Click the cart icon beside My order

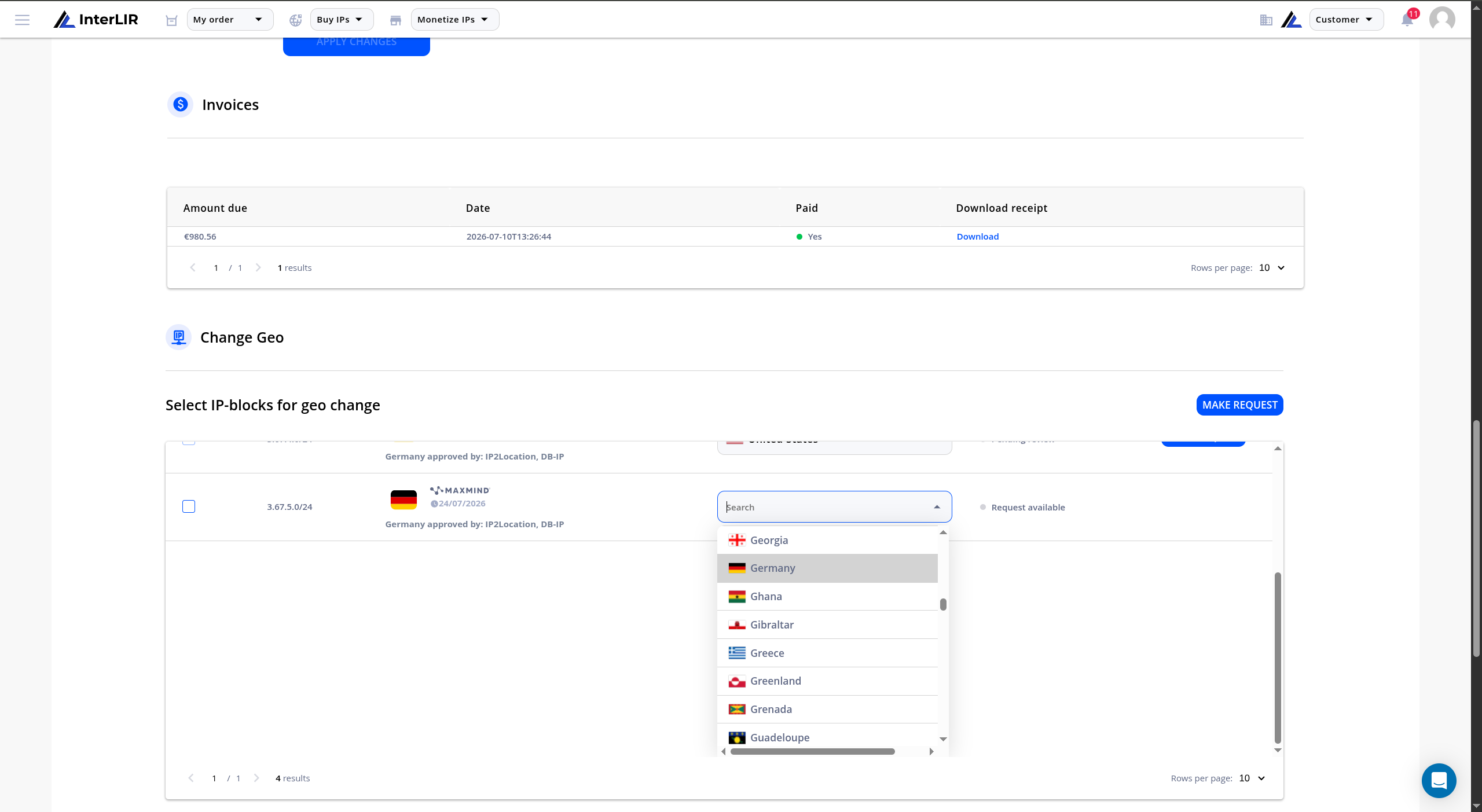click(171, 20)
